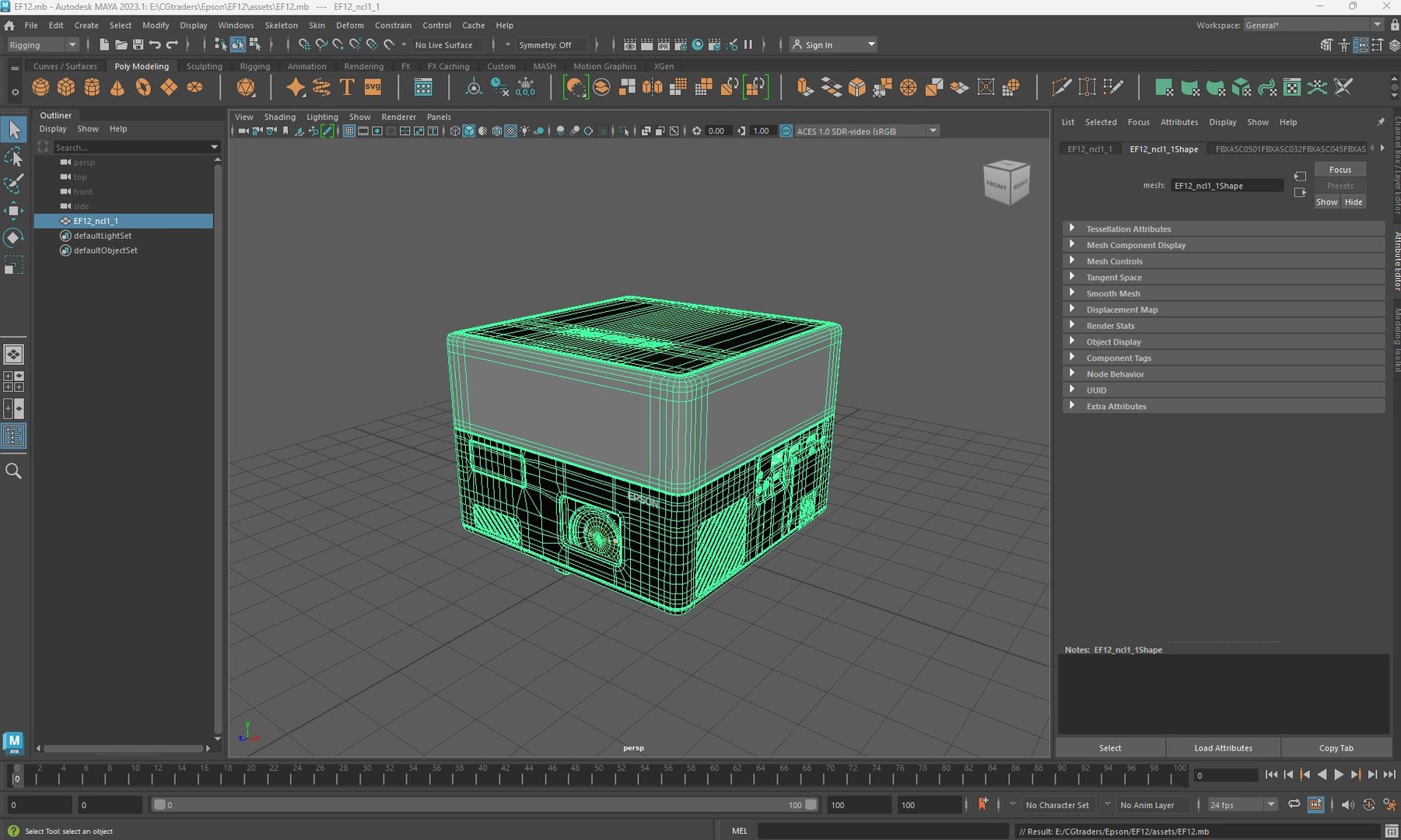Open the Deform menu
This screenshot has height=840, width=1401.
tap(349, 25)
